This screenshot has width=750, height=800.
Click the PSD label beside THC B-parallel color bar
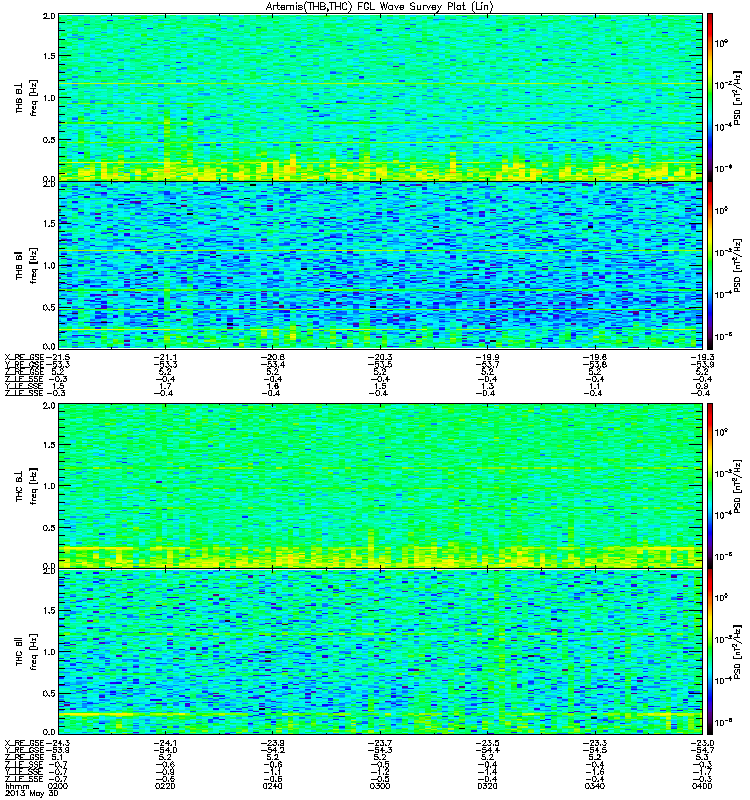tap(738, 652)
